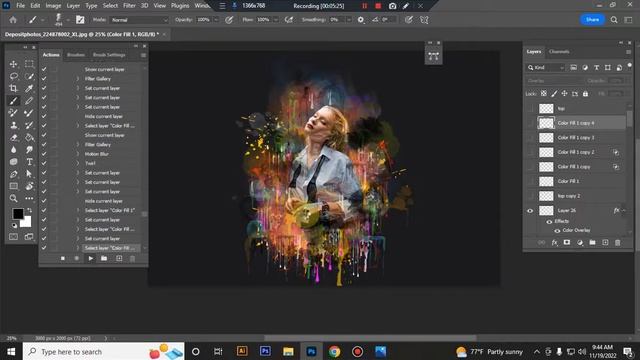
Task: Select the Eyedropper tool
Action: 29,89
